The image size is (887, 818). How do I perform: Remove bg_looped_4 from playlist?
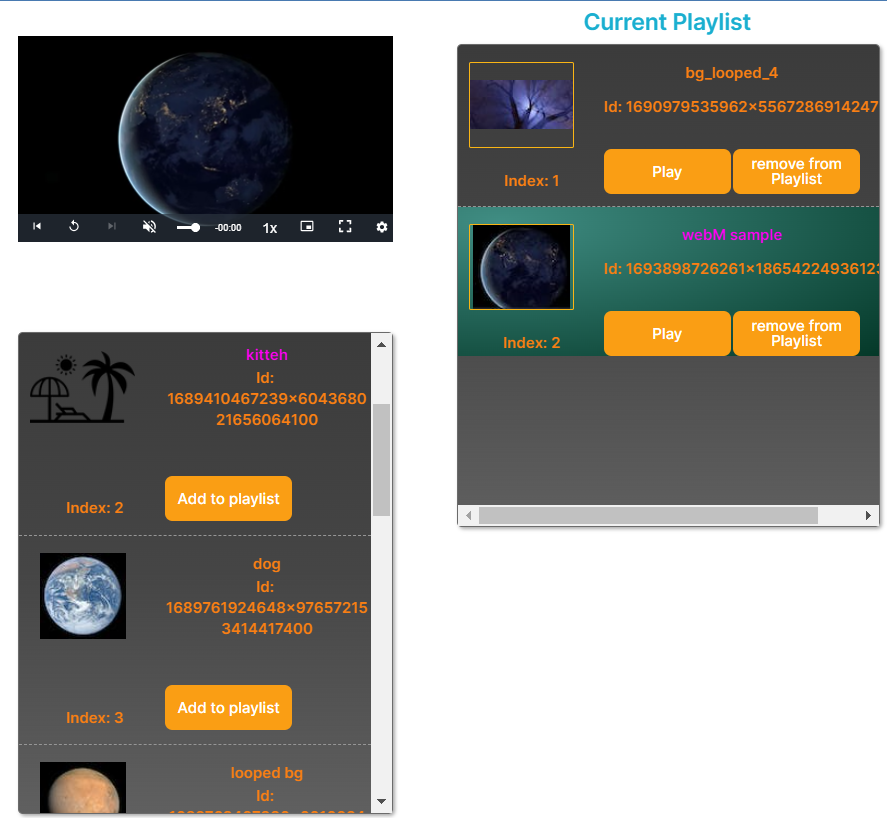796,171
